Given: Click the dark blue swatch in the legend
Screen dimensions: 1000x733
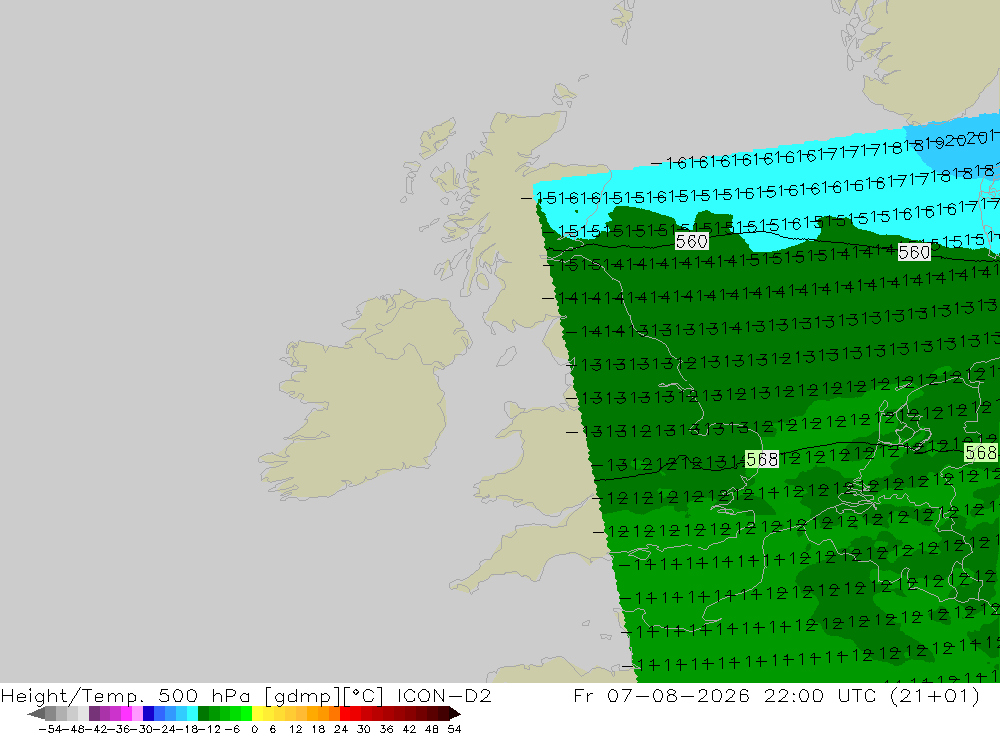Looking at the screenshot, I should pyautogui.click(x=149, y=713).
